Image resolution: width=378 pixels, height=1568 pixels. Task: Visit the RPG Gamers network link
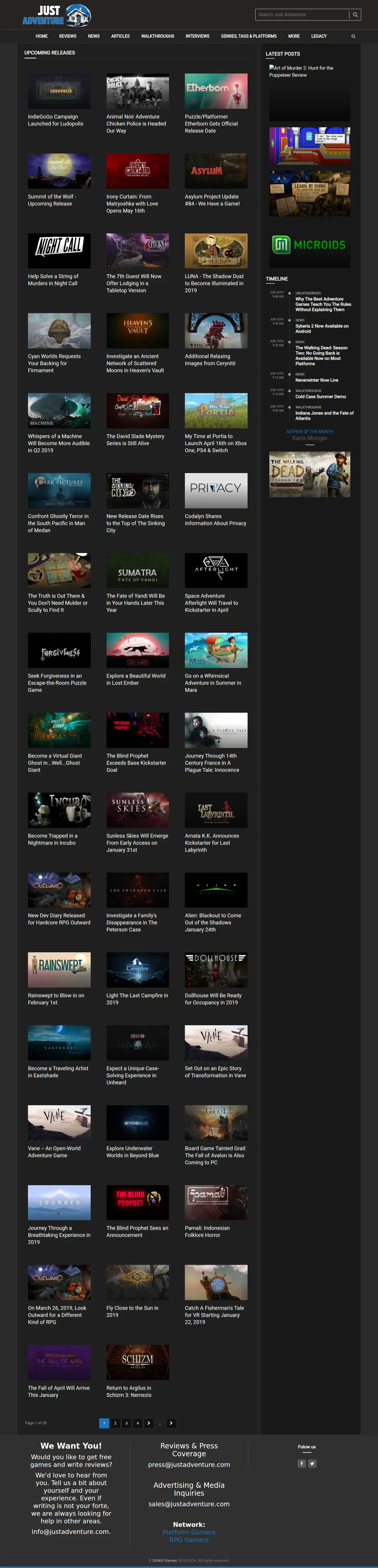pyautogui.click(x=189, y=1540)
